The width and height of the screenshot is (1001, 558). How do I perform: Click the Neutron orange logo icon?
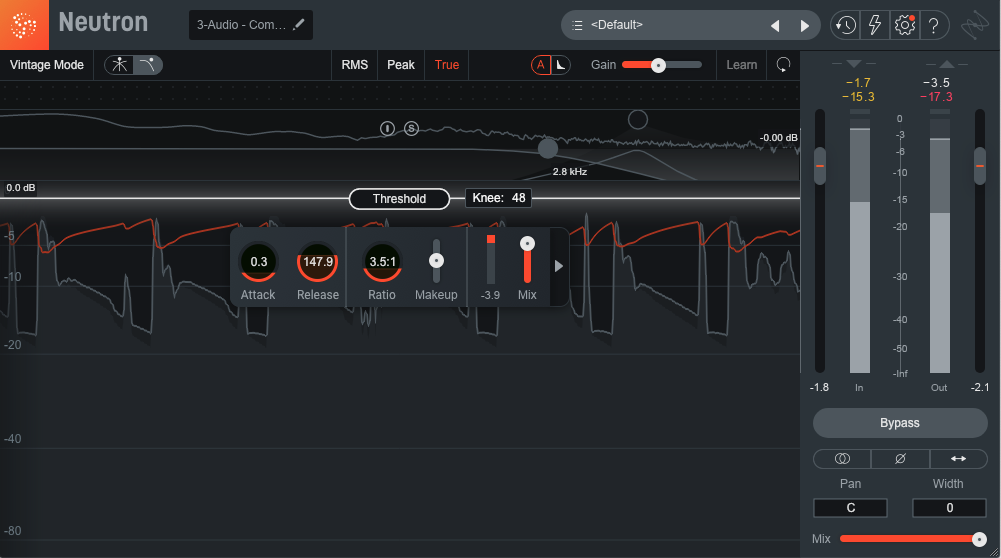point(24,25)
